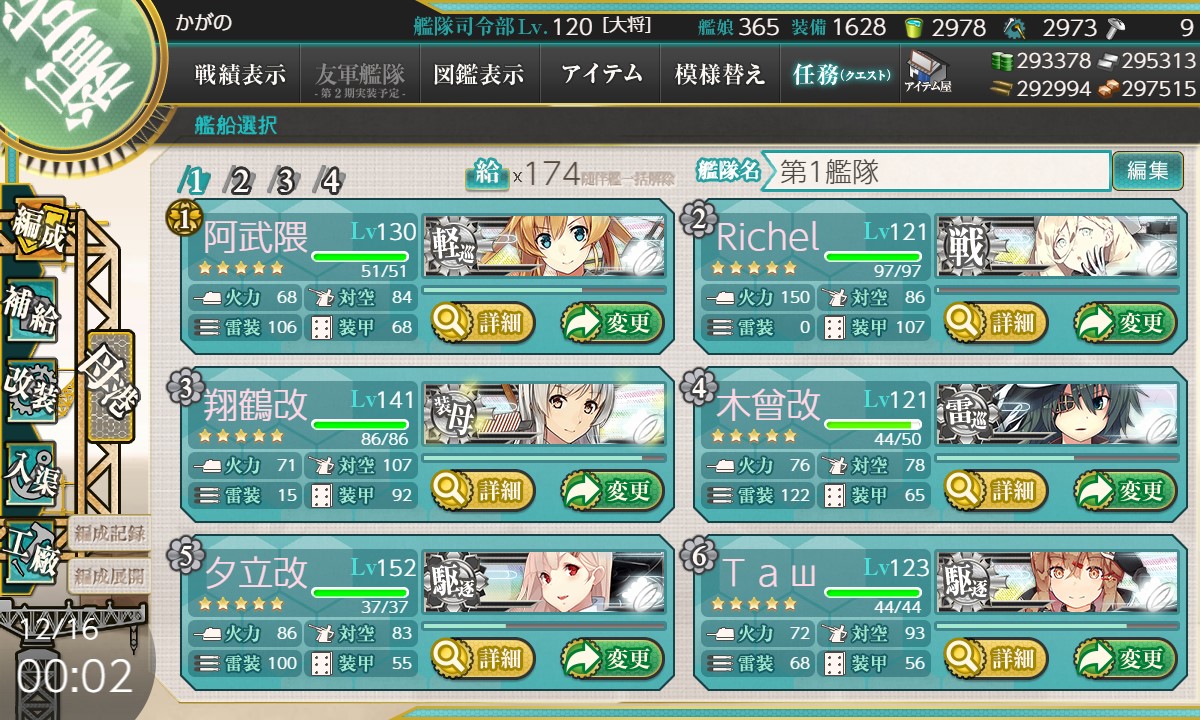The image size is (1200, 720).
Task: View 詳細 details for 阿武隈
Action: (x=484, y=323)
